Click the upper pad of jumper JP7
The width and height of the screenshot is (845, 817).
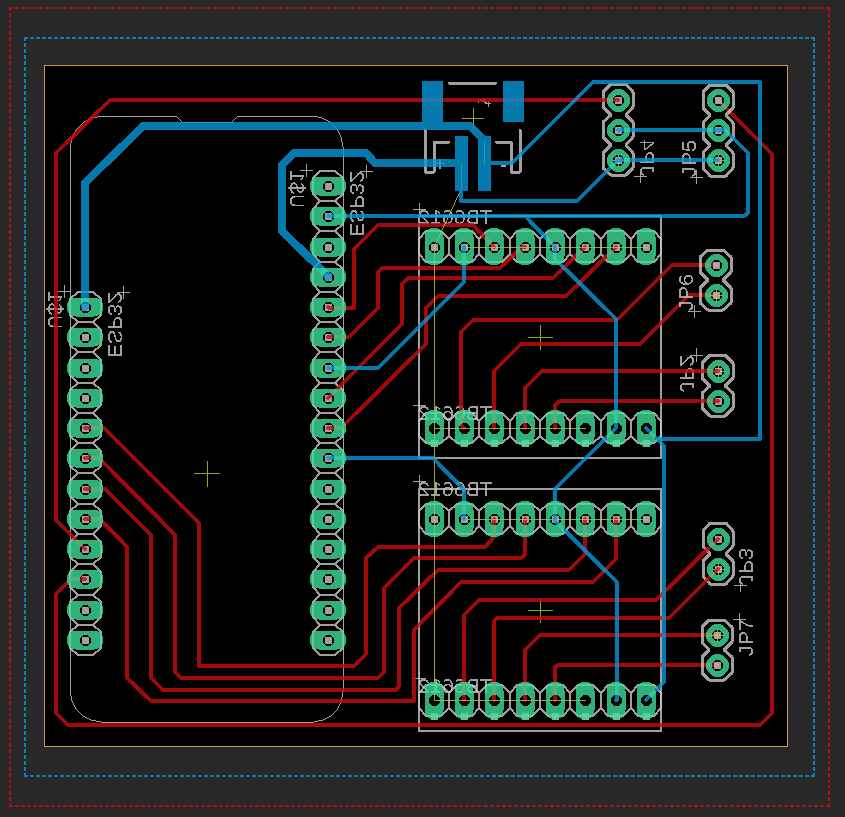(716, 635)
